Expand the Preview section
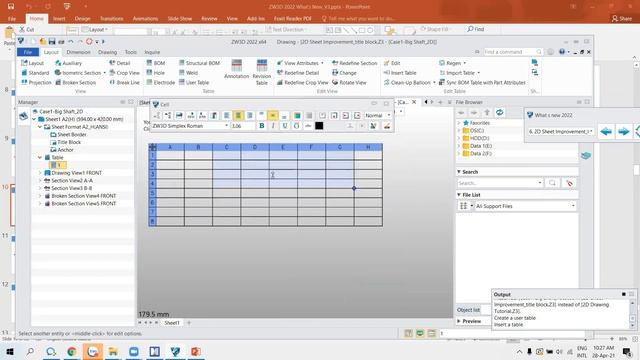Screen dimensions: 640x360 click(x=459, y=321)
